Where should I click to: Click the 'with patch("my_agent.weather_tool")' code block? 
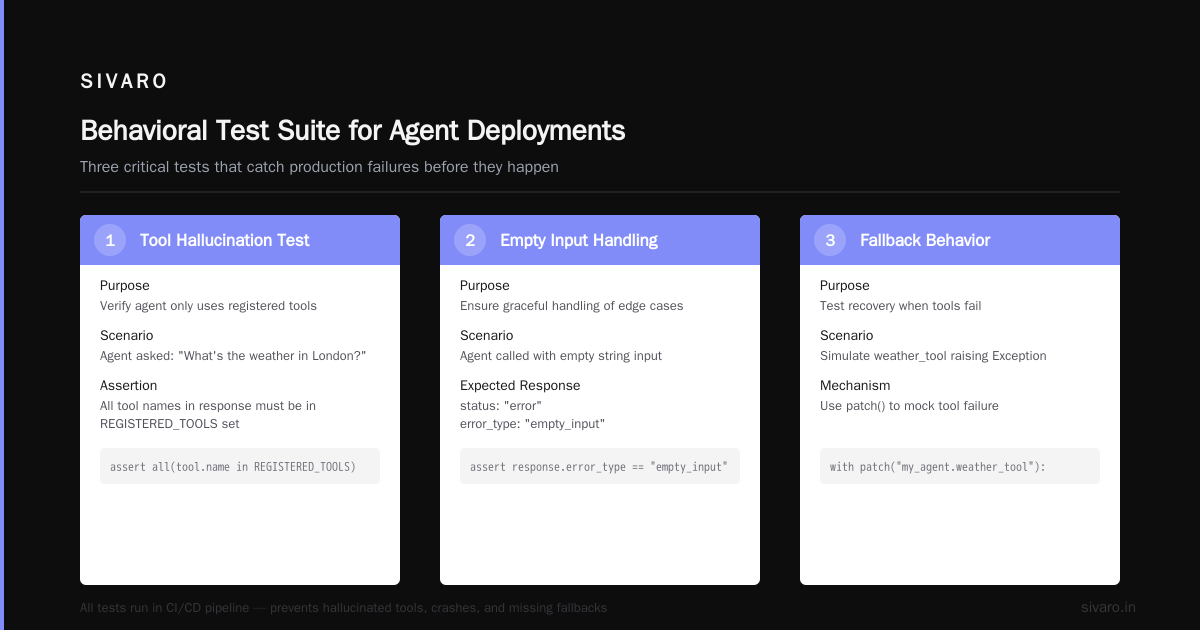point(960,466)
